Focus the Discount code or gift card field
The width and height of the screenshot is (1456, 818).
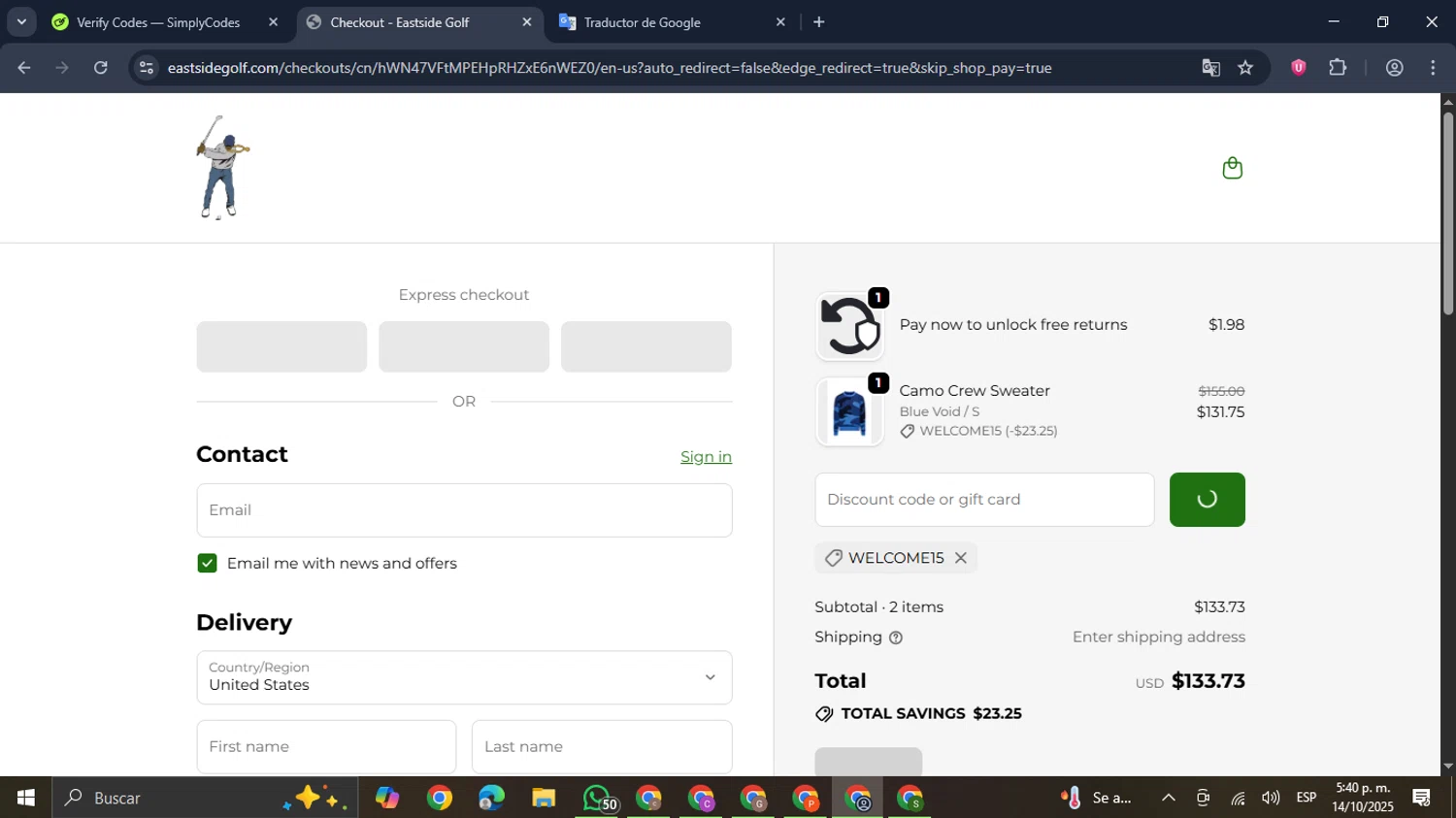coord(984,500)
